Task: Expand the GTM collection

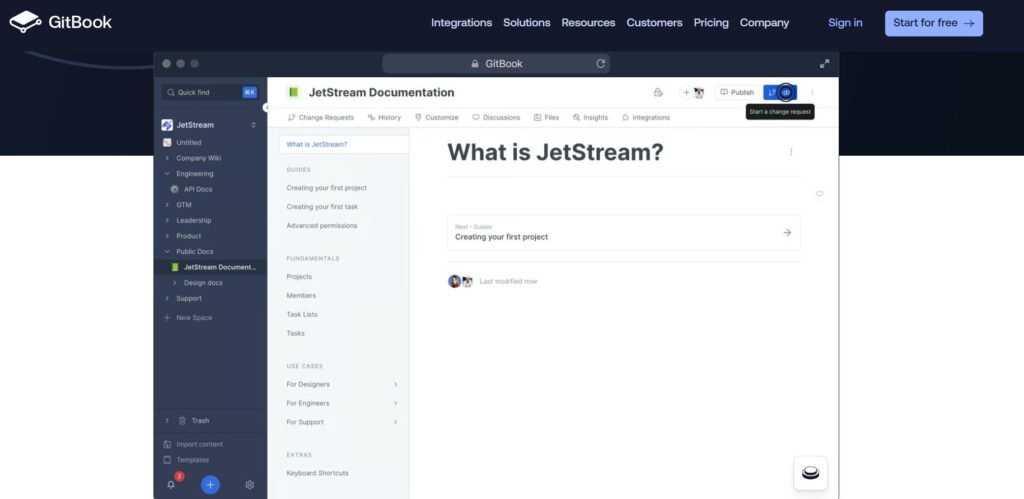Action: coord(167,205)
